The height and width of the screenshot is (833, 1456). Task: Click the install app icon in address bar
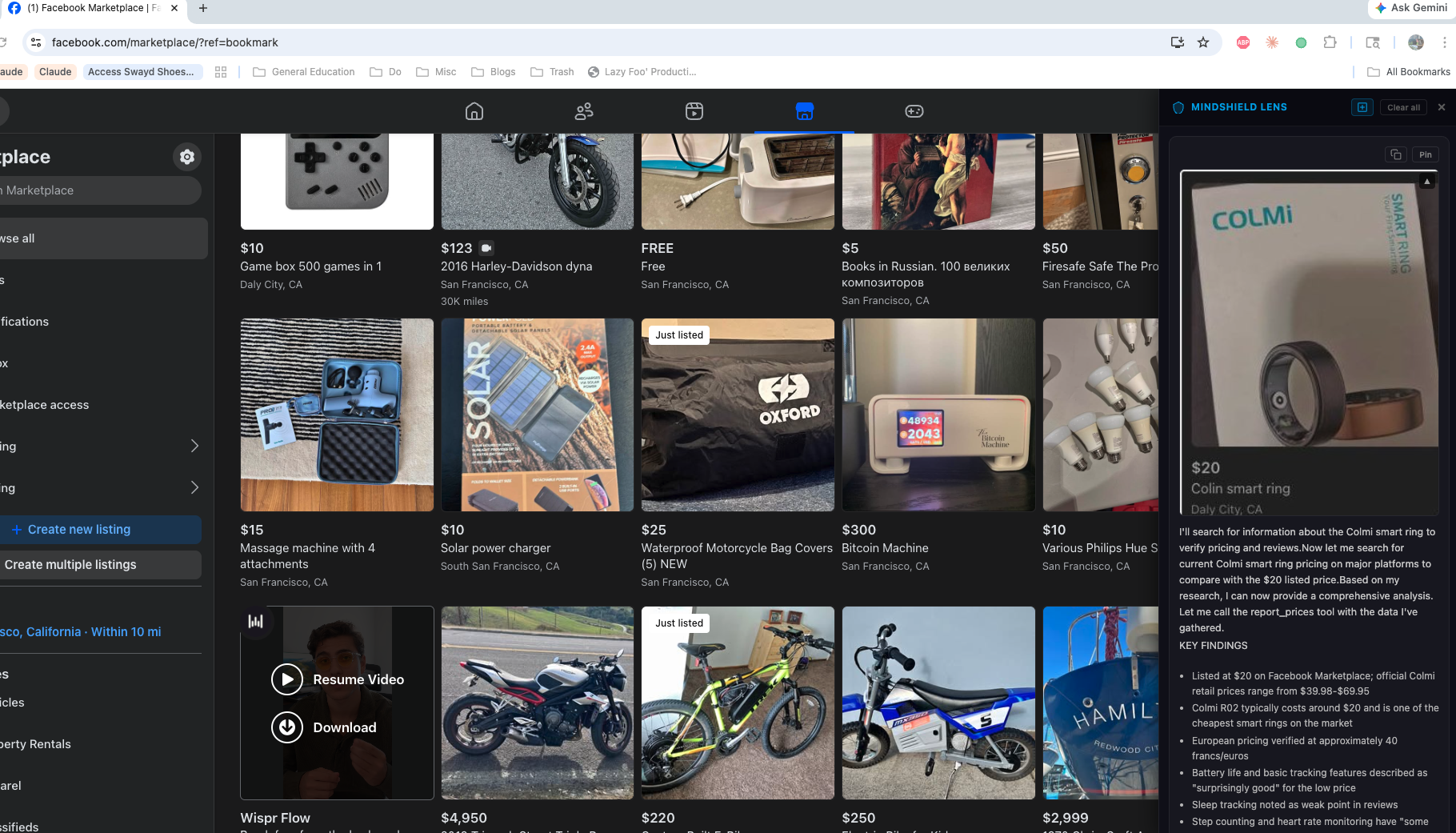point(1177,42)
